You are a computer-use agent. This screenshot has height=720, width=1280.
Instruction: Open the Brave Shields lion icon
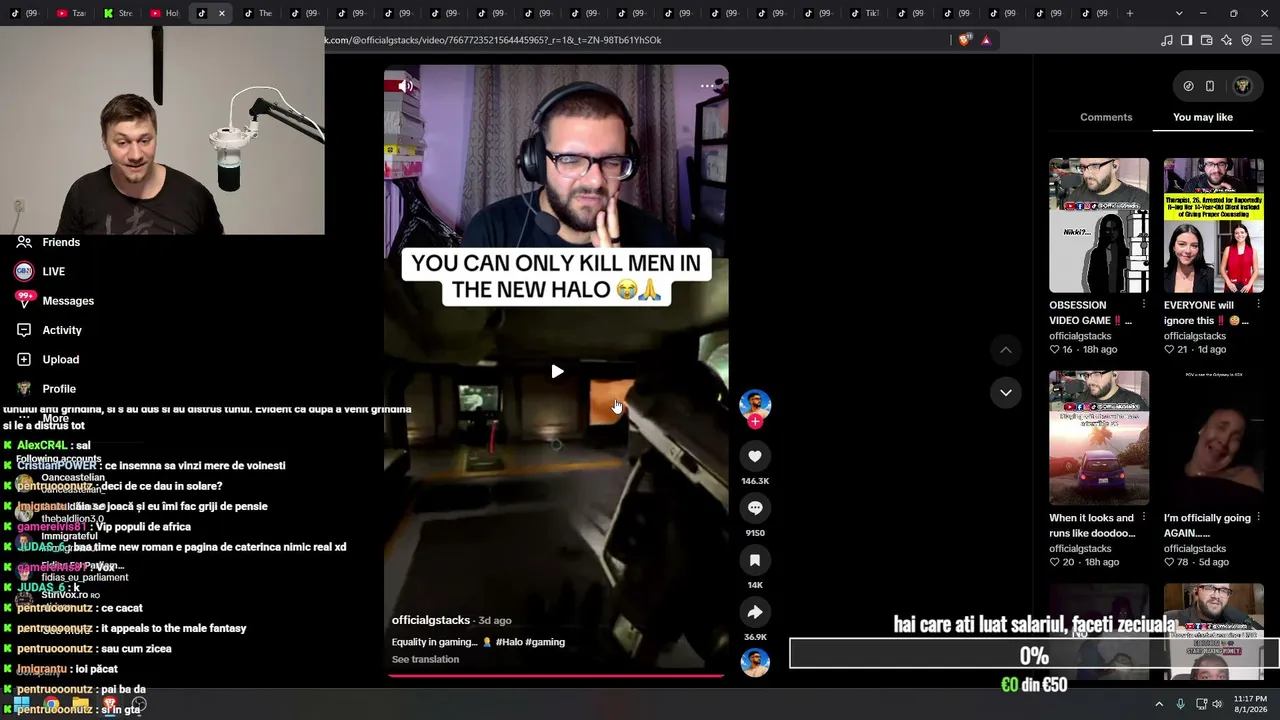coord(964,40)
